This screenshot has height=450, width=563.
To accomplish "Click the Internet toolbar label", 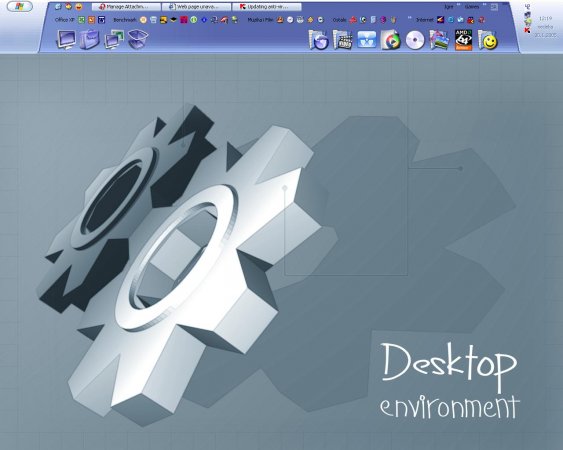I will (x=425, y=20).
